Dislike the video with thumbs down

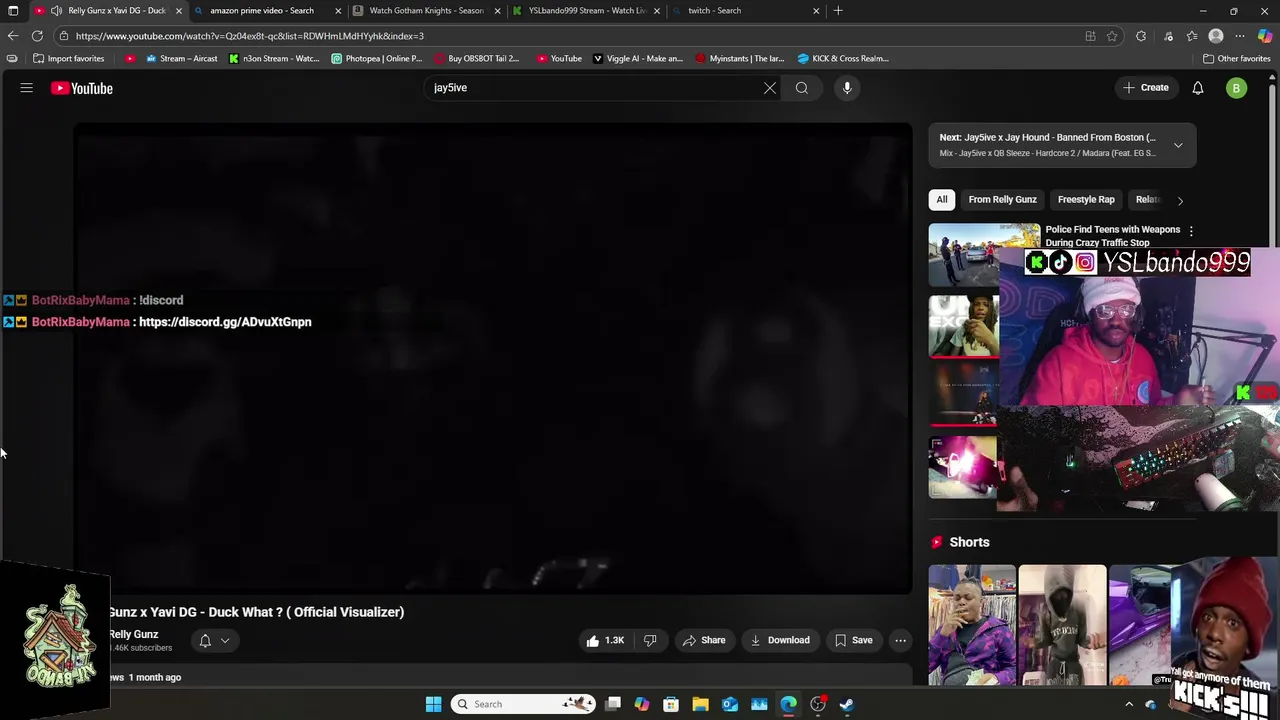click(650, 640)
